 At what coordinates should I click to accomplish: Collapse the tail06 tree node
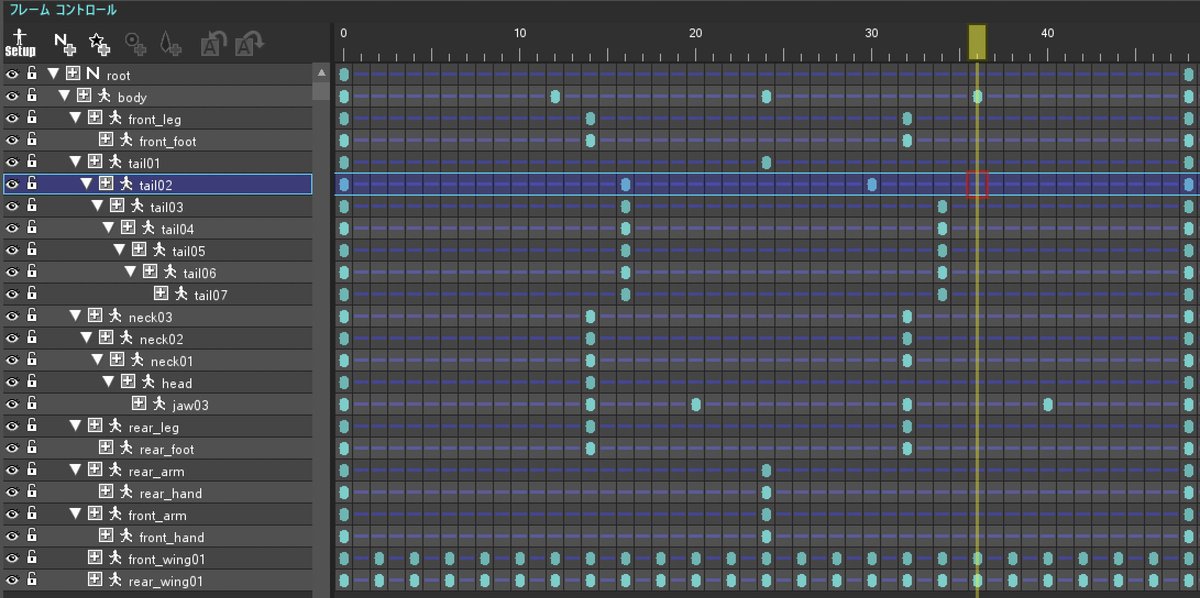pos(131,272)
